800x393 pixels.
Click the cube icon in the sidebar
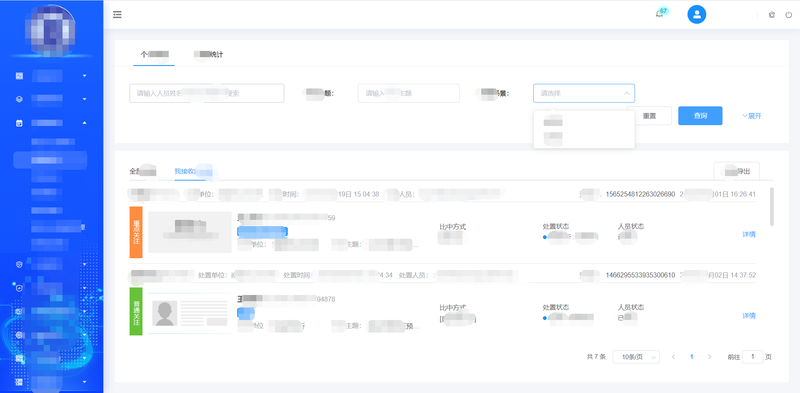(19, 99)
